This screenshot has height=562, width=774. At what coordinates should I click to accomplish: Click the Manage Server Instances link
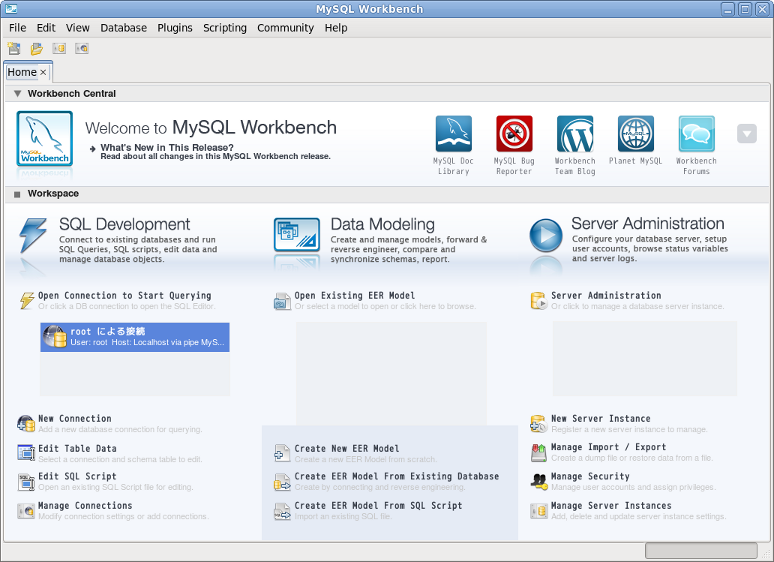(611, 506)
